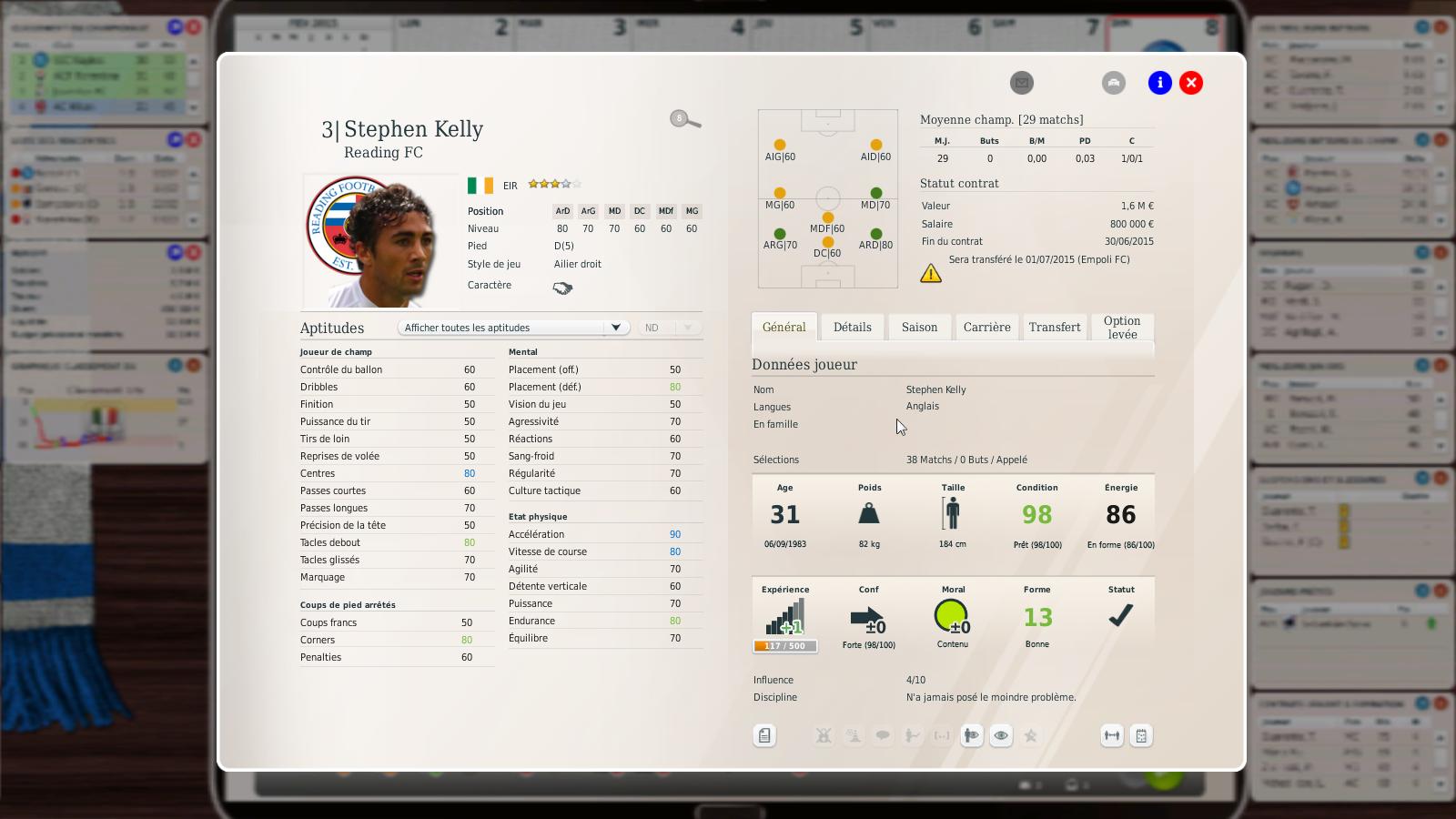Click the Condition value 98

coord(1036,515)
